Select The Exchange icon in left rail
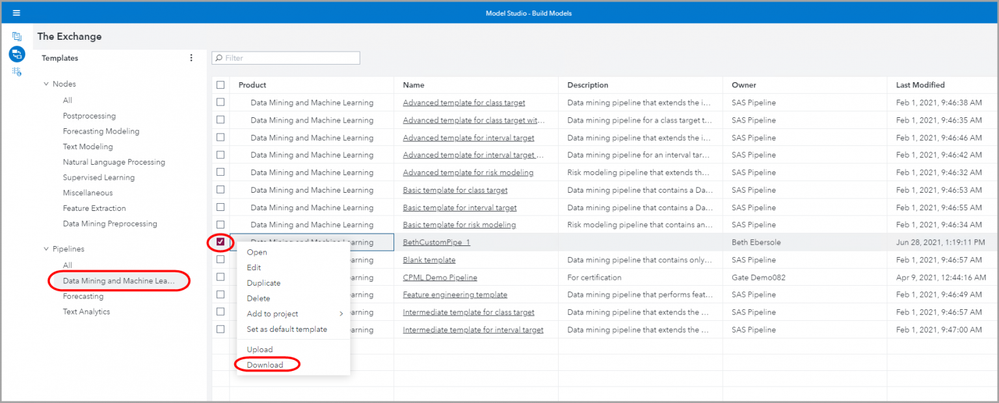 click(x=17, y=54)
